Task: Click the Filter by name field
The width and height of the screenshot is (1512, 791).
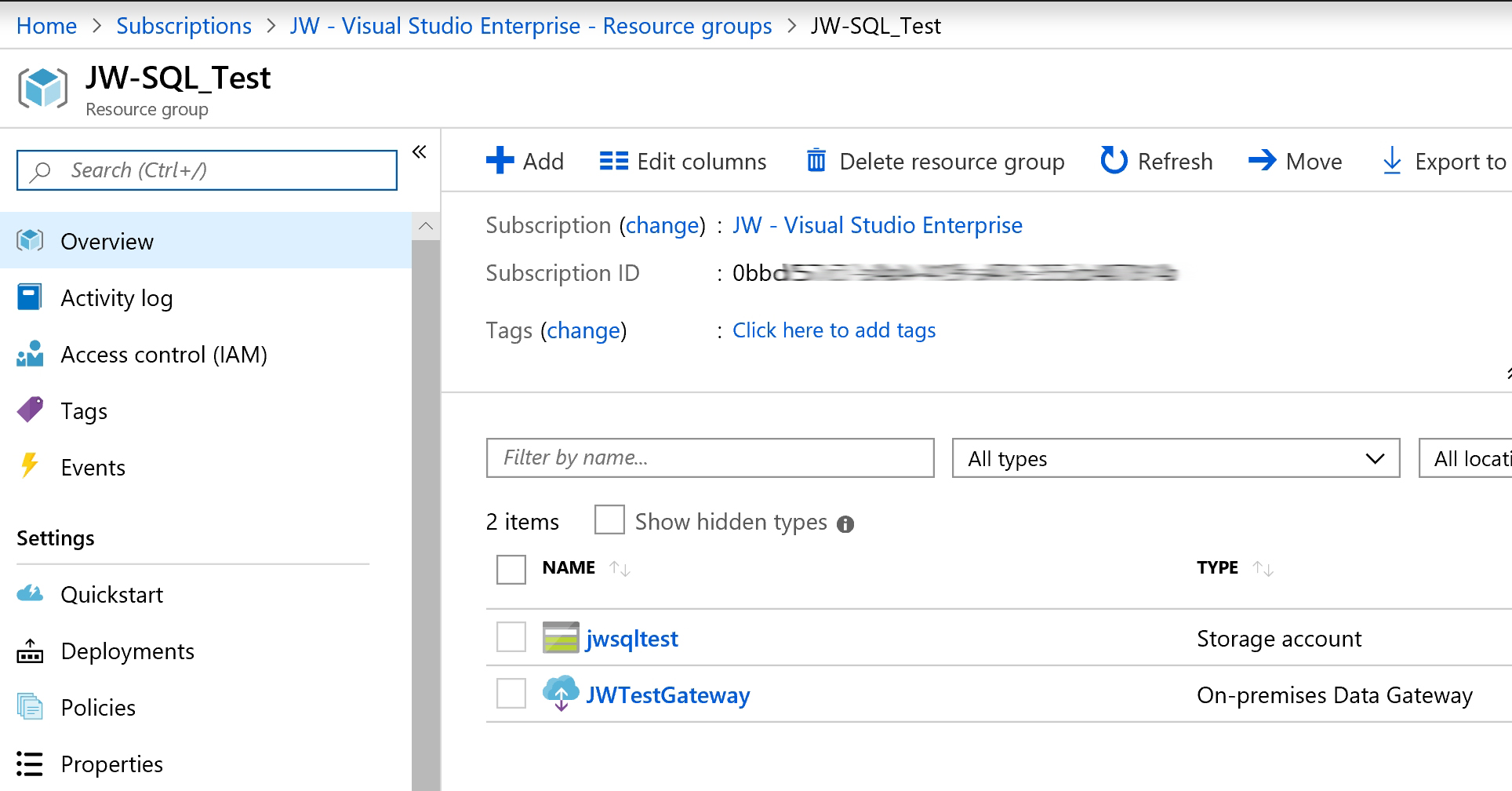Action: pyautogui.click(x=711, y=457)
